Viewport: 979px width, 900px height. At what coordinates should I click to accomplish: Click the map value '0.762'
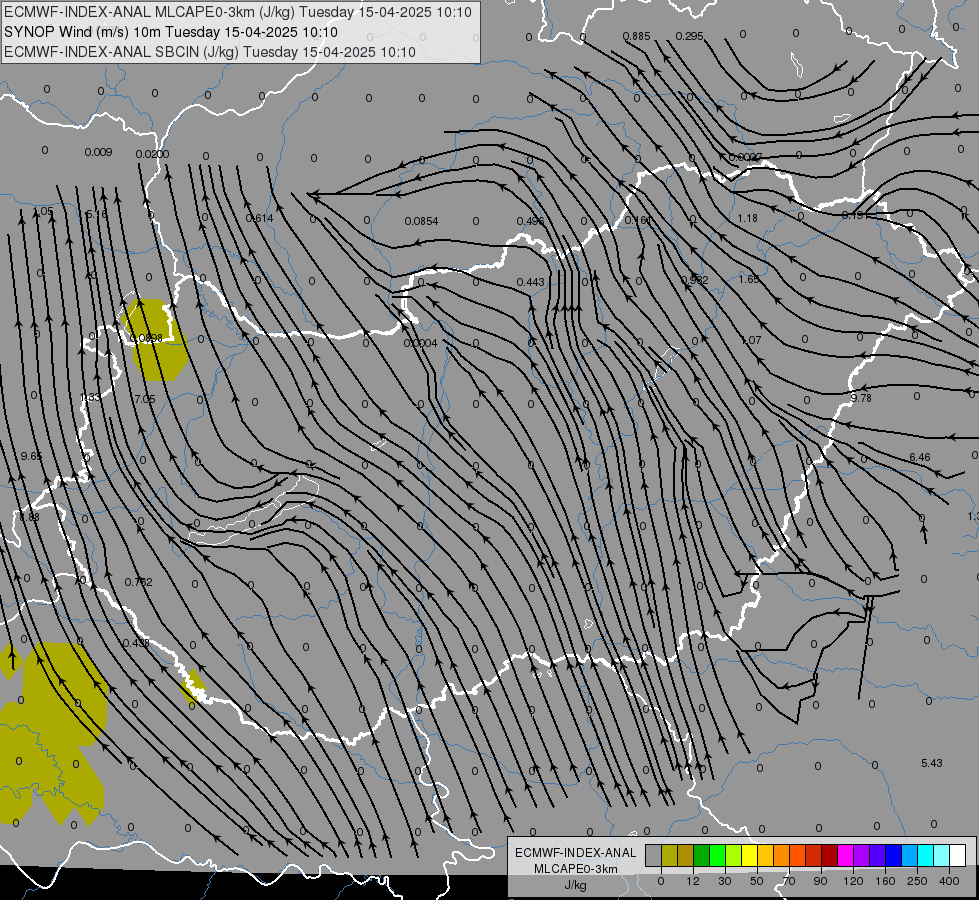(139, 581)
